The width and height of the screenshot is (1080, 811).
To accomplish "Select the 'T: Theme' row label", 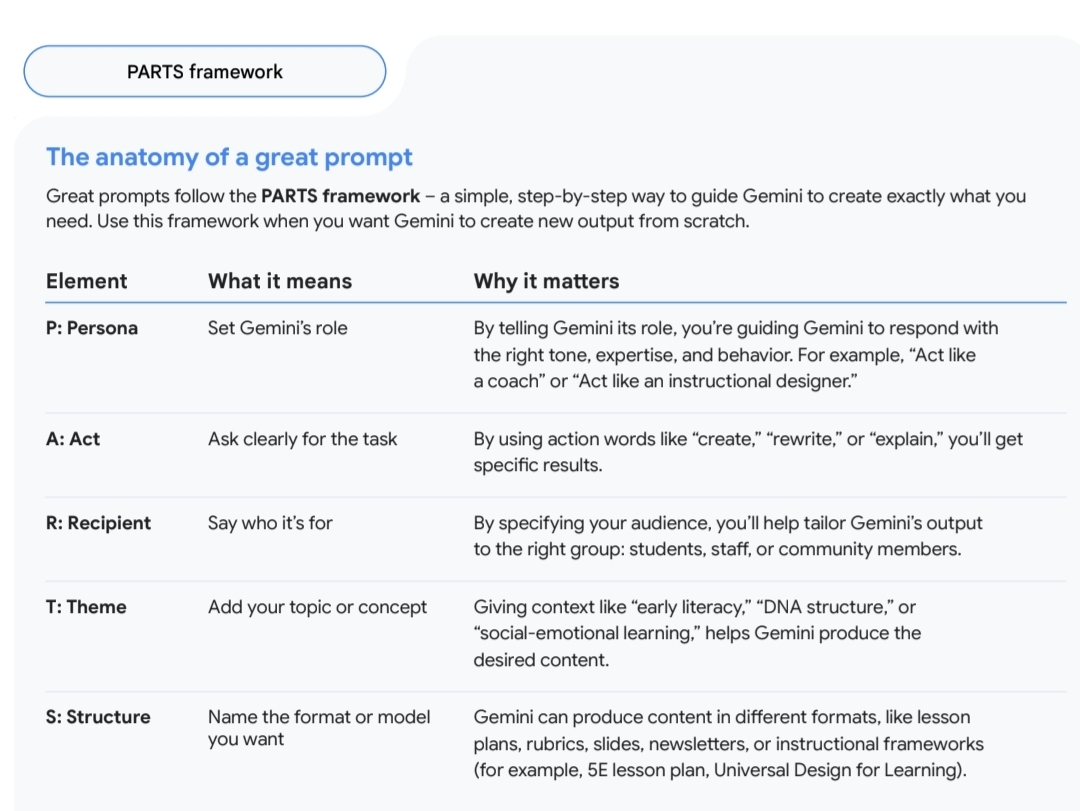I will [86, 607].
